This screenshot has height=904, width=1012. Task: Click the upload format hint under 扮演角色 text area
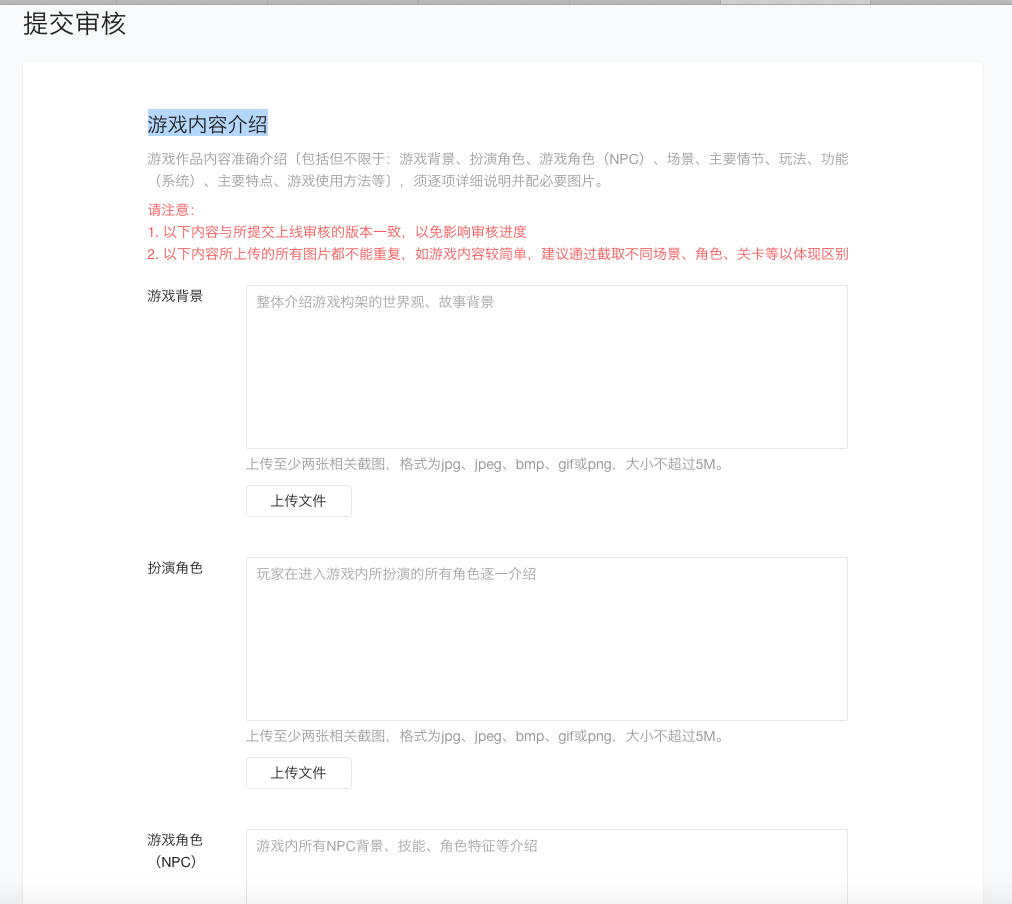(485, 736)
